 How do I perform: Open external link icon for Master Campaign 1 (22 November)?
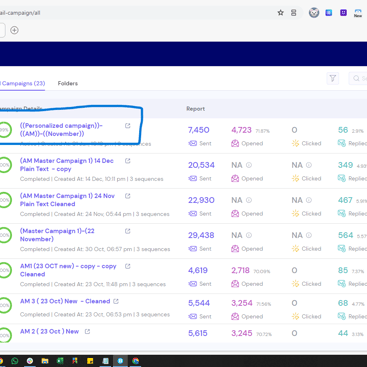[x=128, y=231]
